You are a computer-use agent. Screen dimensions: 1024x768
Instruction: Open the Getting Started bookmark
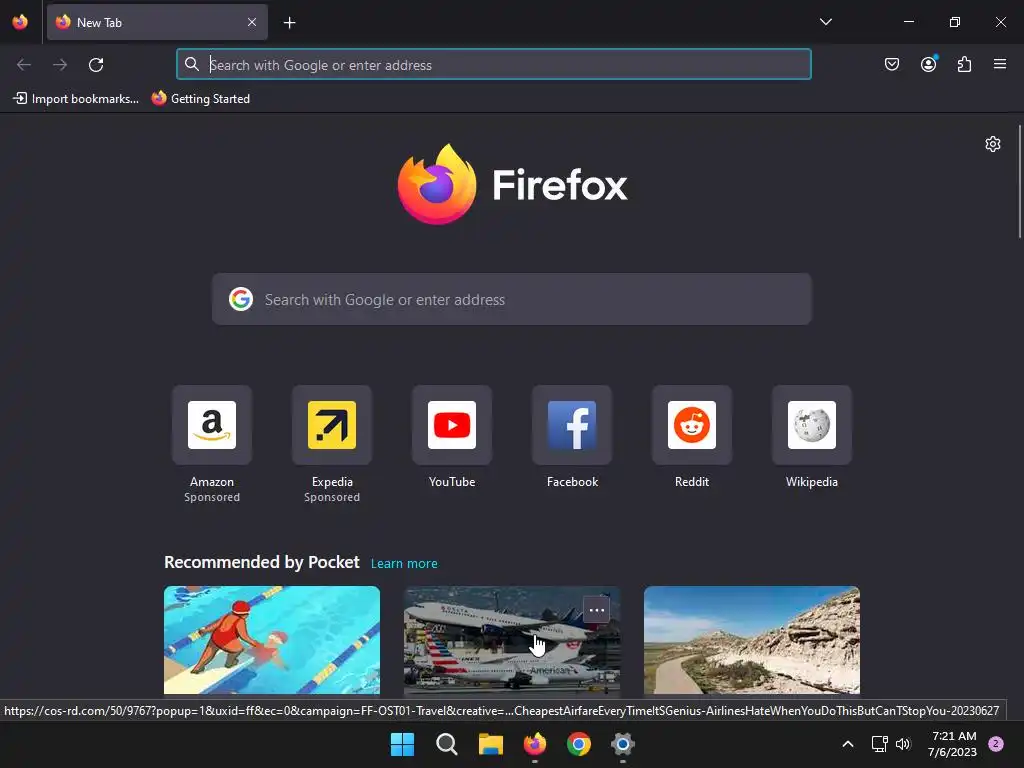coord(201,99)
